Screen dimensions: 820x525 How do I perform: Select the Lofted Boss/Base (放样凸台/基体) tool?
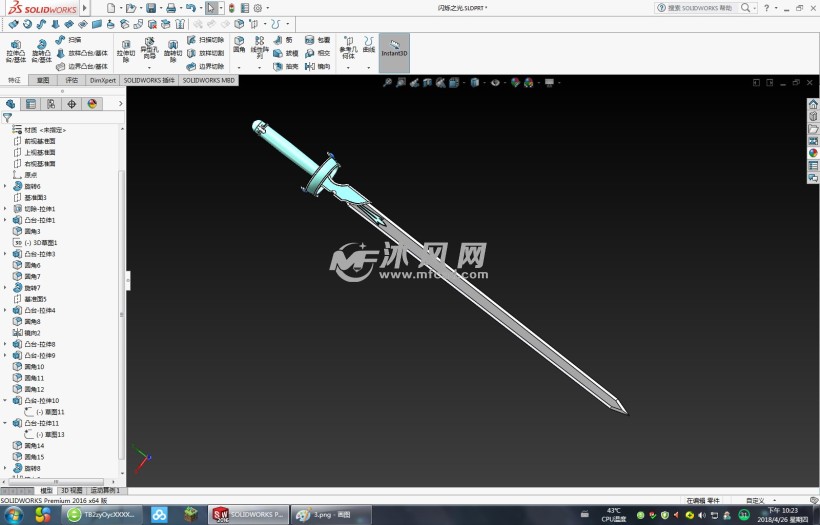coord(82,53)
